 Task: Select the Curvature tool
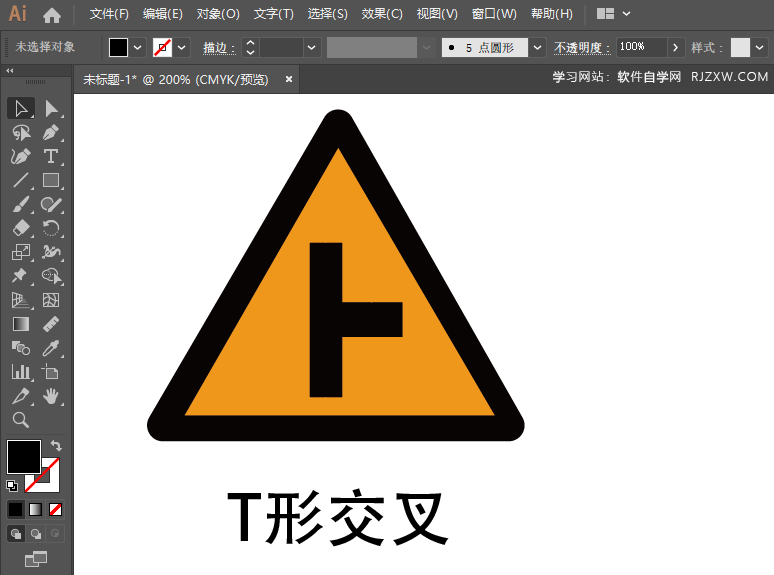click(21, 156)
